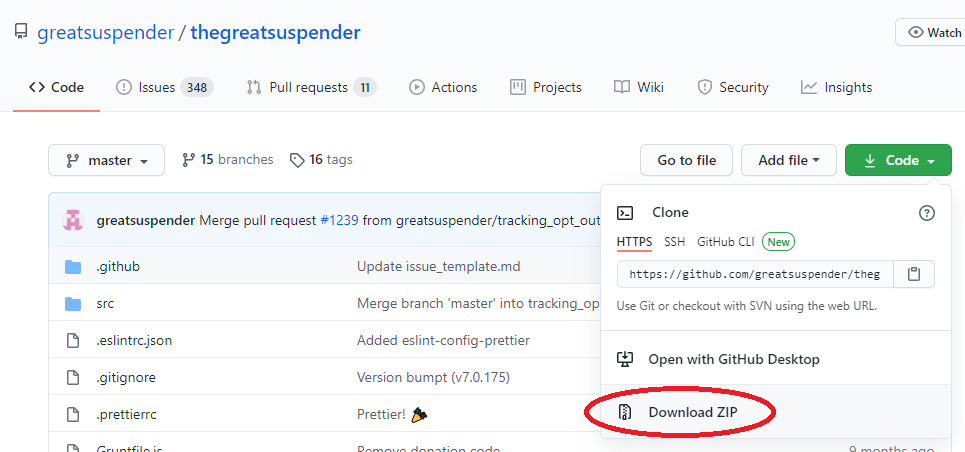Select the SSH clone tab
965x452 pixels.
(675, 242)
